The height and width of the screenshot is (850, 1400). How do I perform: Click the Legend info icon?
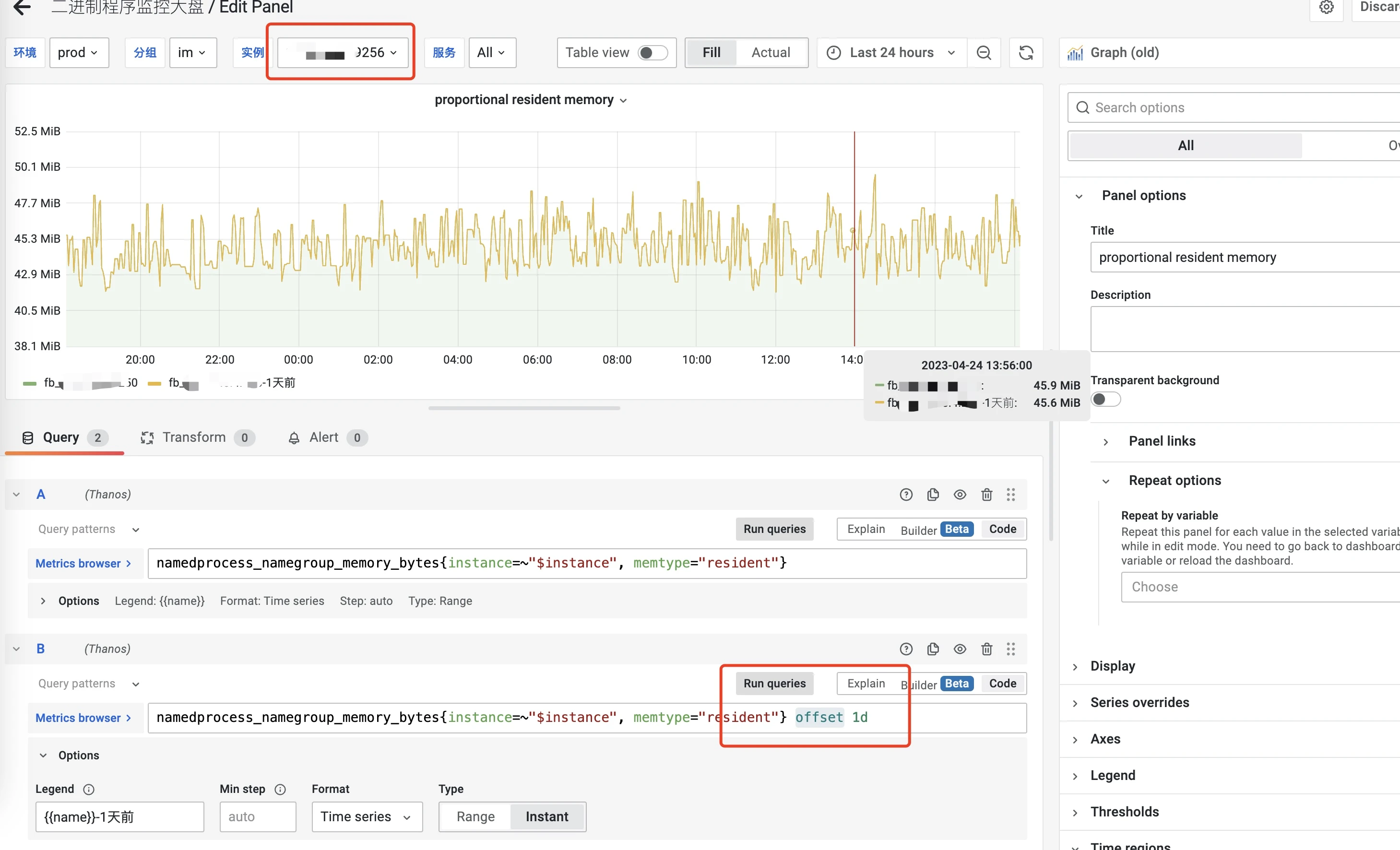(x=89, y=789)
